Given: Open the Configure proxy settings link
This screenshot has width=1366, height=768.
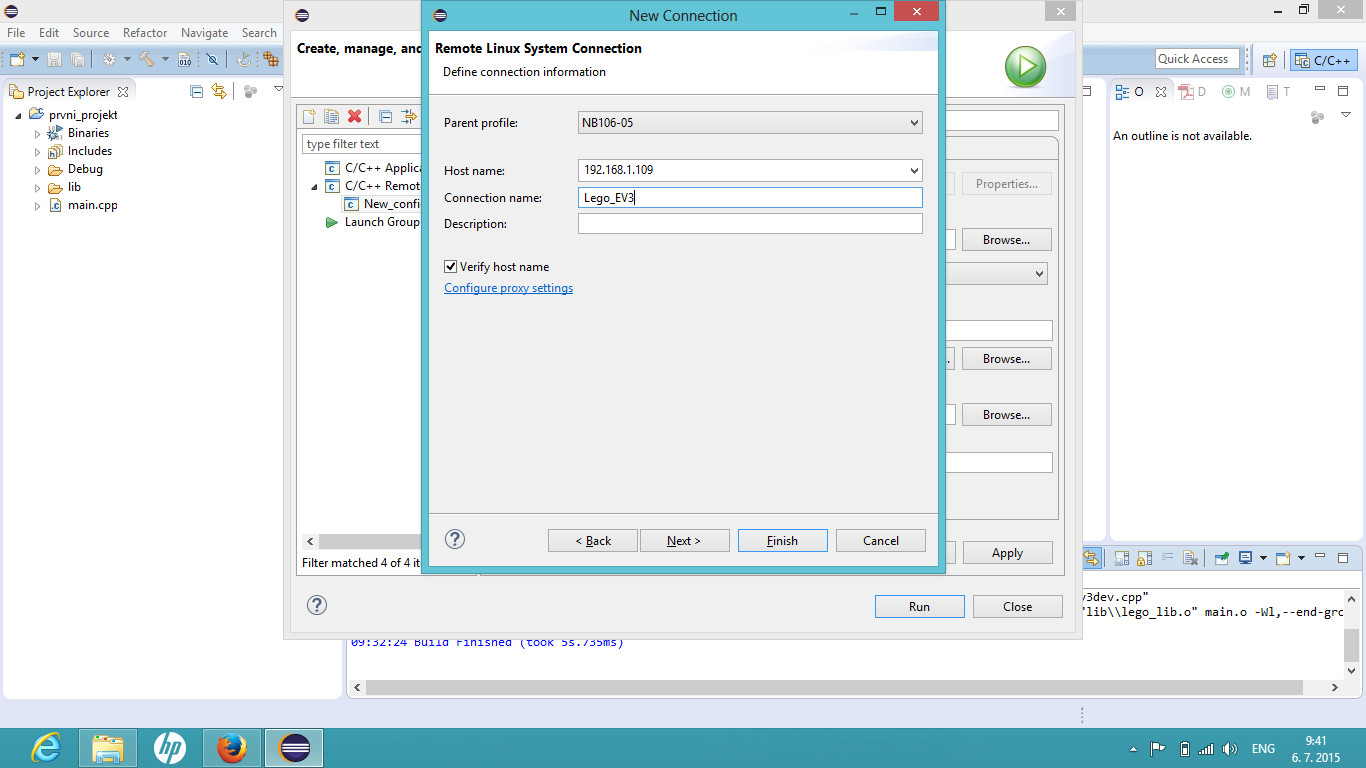Looking at the screenshot, I should tap(508, 288).
